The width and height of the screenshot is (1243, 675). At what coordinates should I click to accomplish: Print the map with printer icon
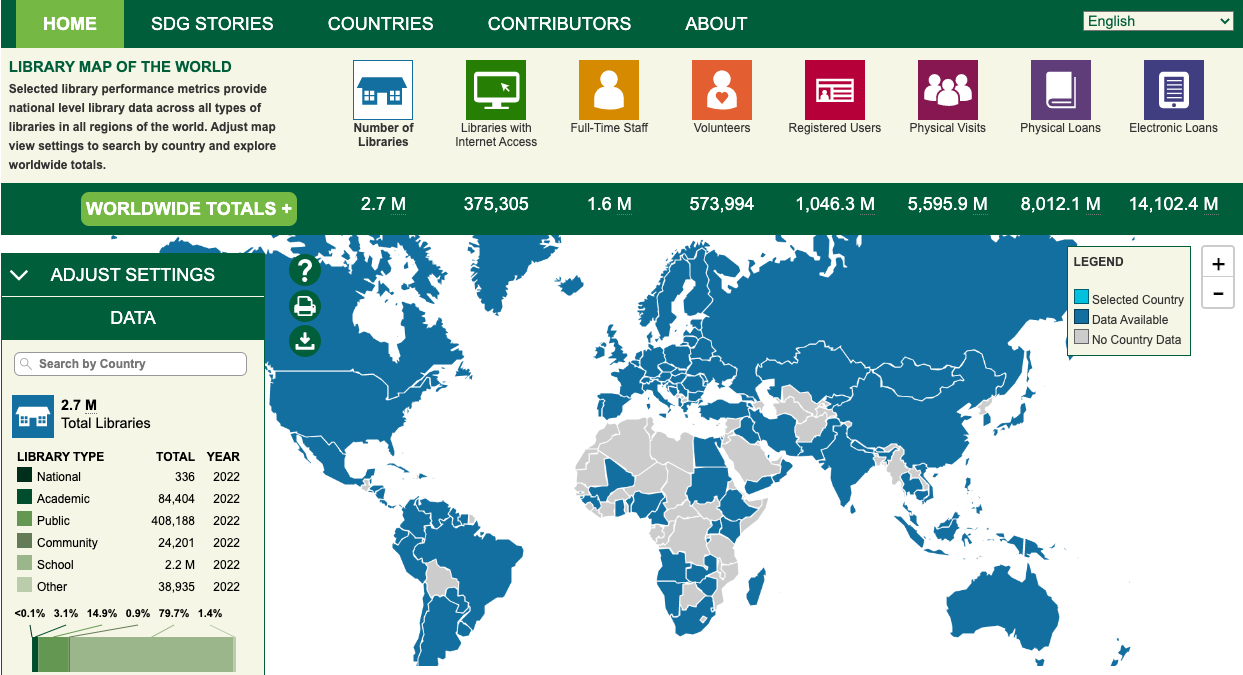tap(305, 306)
